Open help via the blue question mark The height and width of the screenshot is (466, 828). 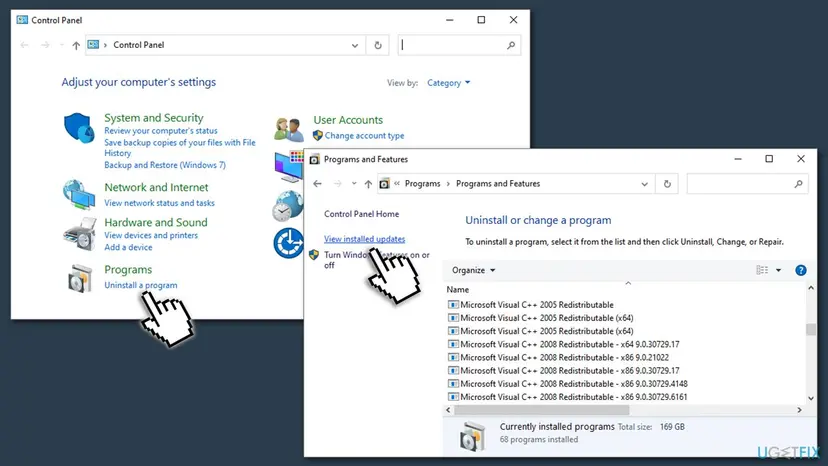coord(801,271)
